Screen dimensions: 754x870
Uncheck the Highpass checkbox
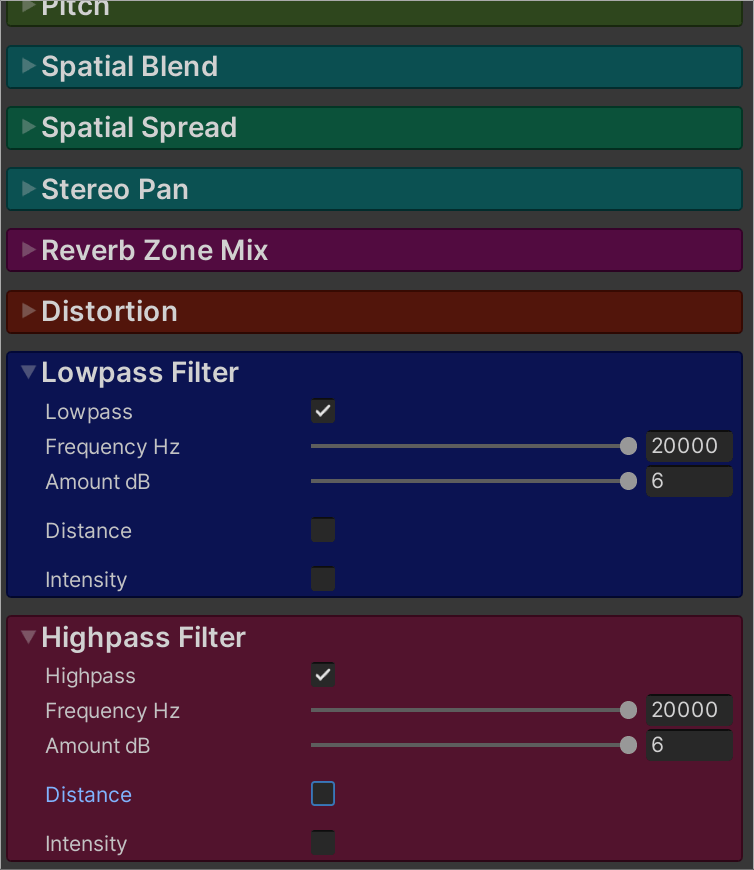pyautogui.click(x=323, y=675)
